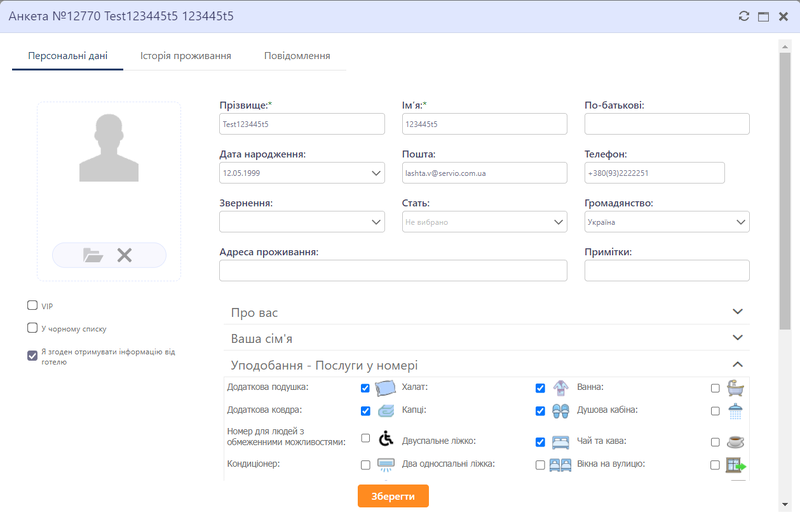Image resolution: width=800 pixels, height=515 pixels.
Task: Click the double bed icon
Action: click(560, 441)
